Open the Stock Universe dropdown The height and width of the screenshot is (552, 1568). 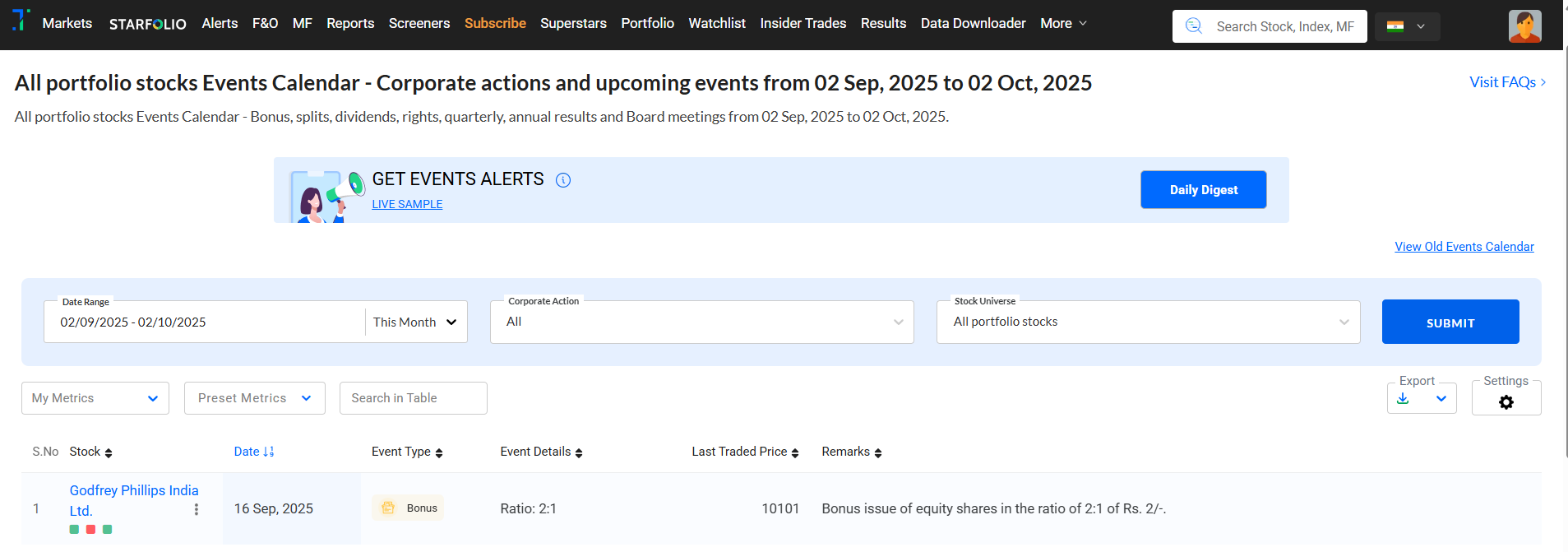(1149, 322)
